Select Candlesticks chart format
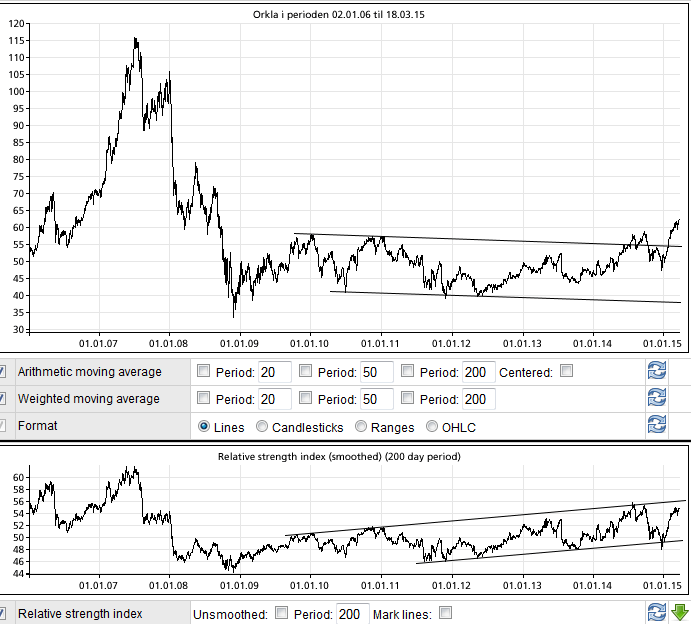The image size is (691, 624). 263,426
